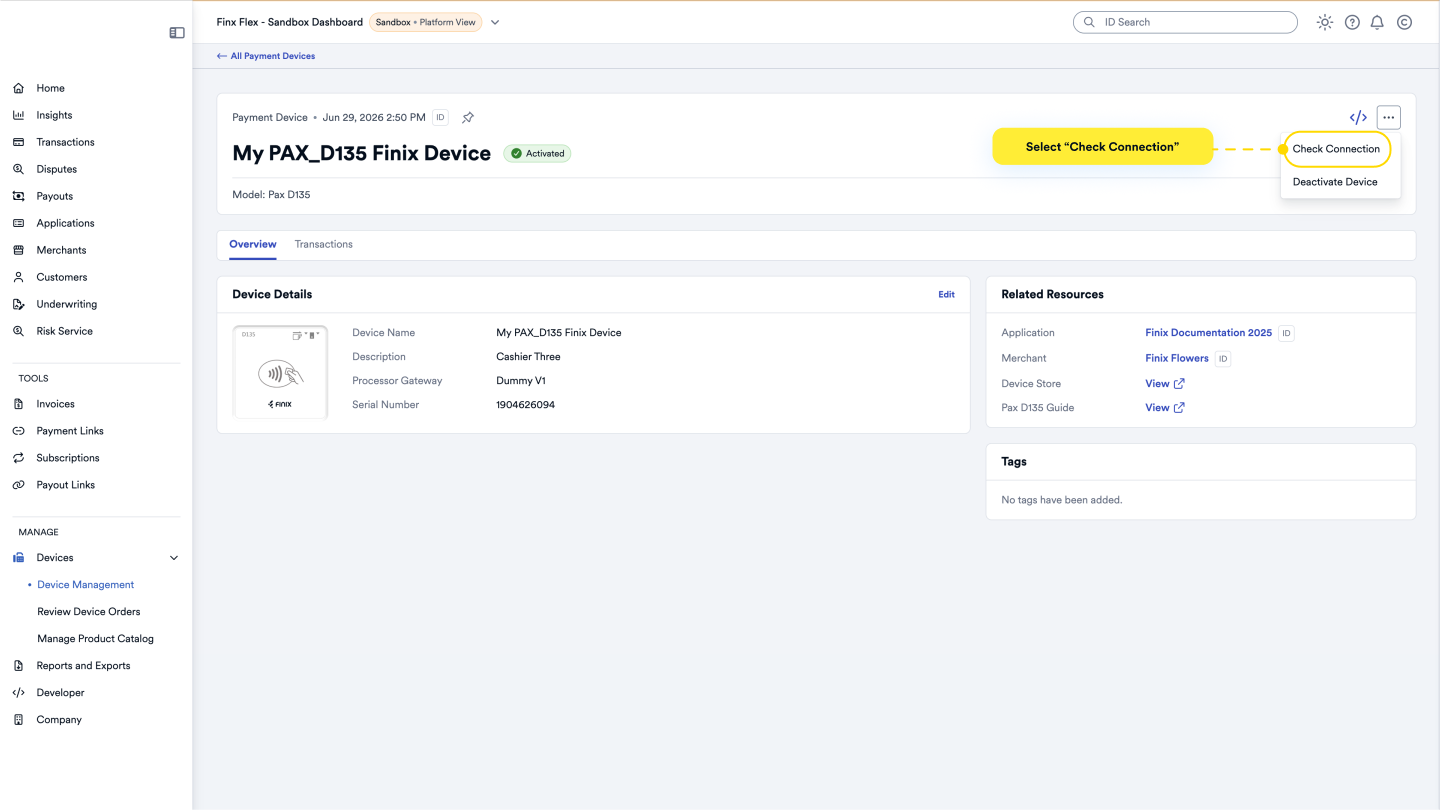This screenshot has height=810, width=1440.
Task: Choose Deactivate Device from the menu
Action: coord(1335,182)
